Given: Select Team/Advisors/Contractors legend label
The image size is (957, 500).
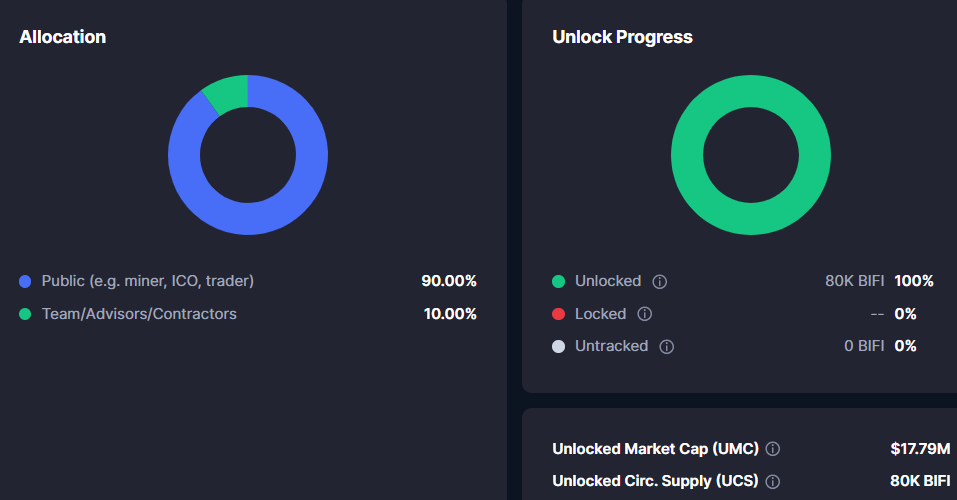Looking at the screenshot, I should [x=139, y=314].
